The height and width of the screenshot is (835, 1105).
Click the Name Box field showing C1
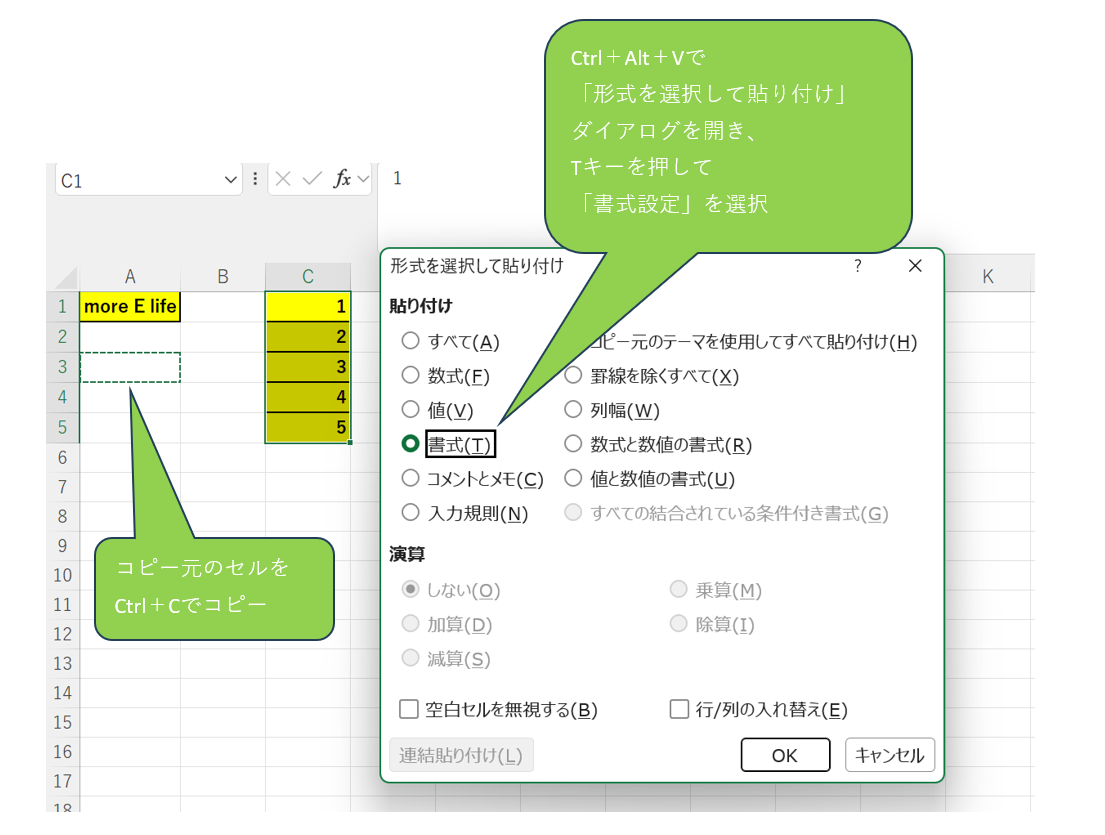click(138, 180)
